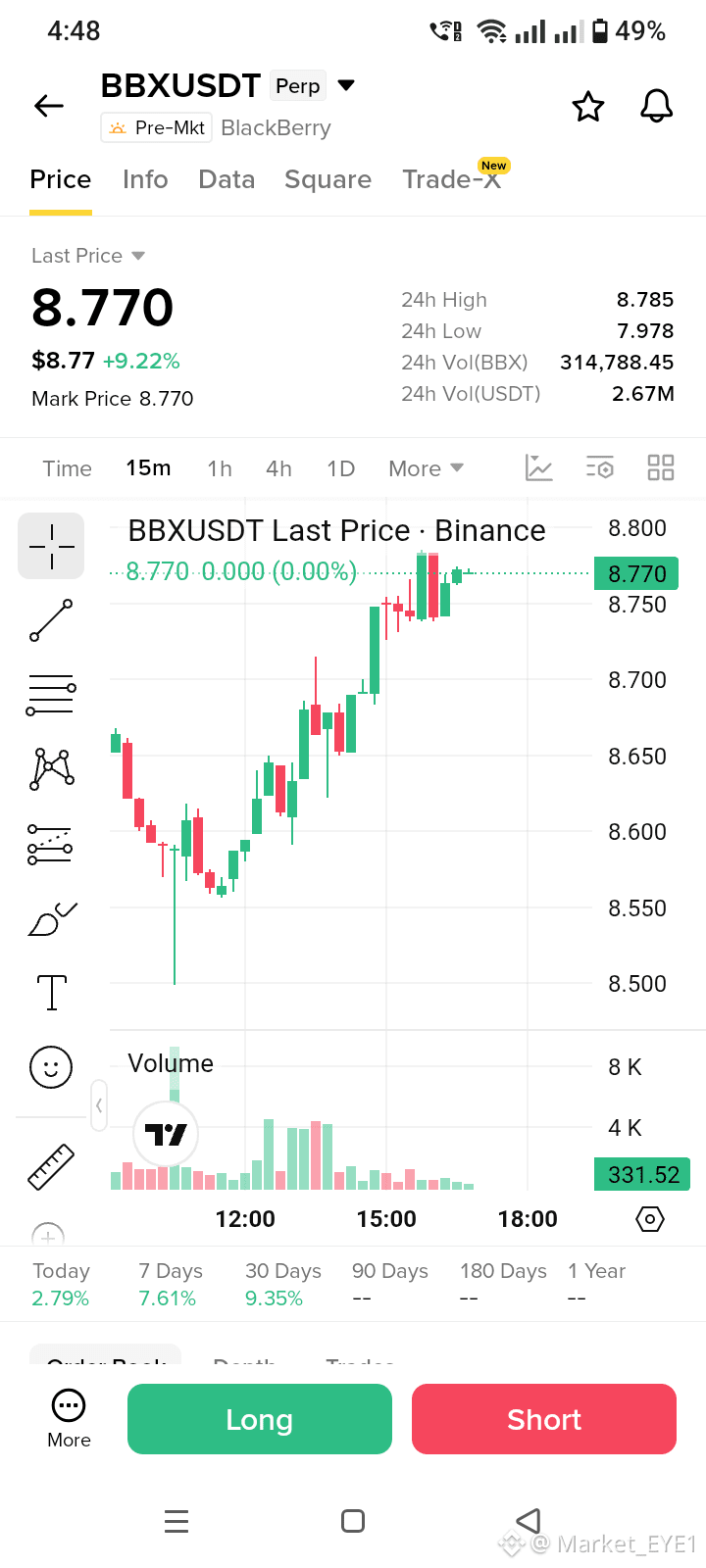The width and height of the screenshot is (706, 1568).
Task: Tap the TradingView logo
Action: [x=166, y=1134]
